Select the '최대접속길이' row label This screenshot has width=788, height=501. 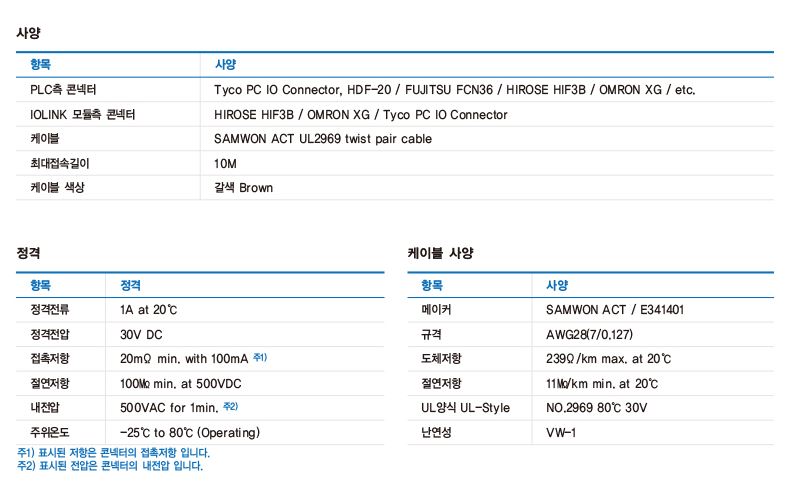tap(60, 163)
